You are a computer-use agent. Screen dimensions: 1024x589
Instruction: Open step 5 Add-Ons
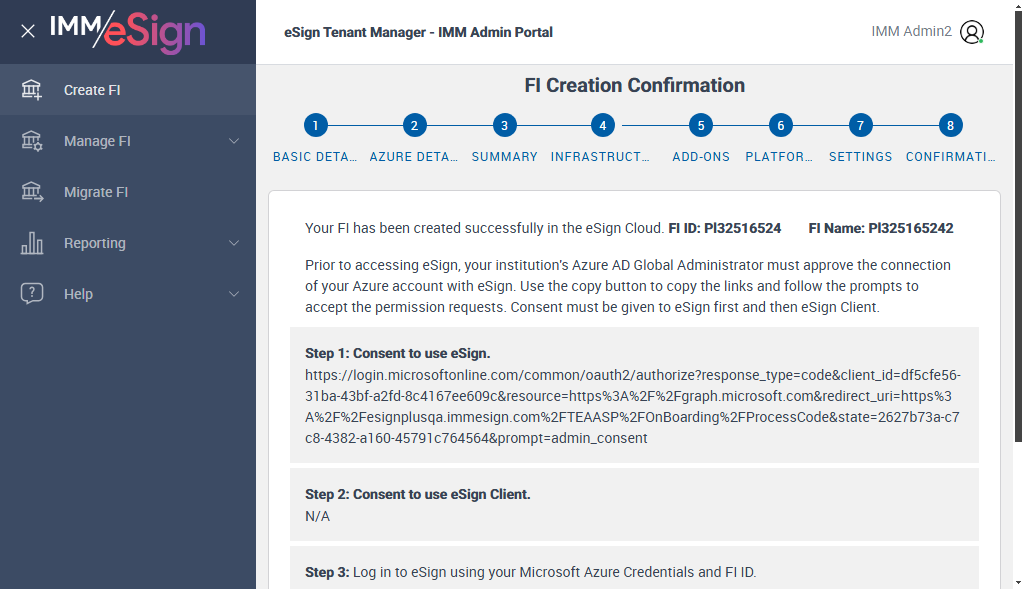(701, 126)
